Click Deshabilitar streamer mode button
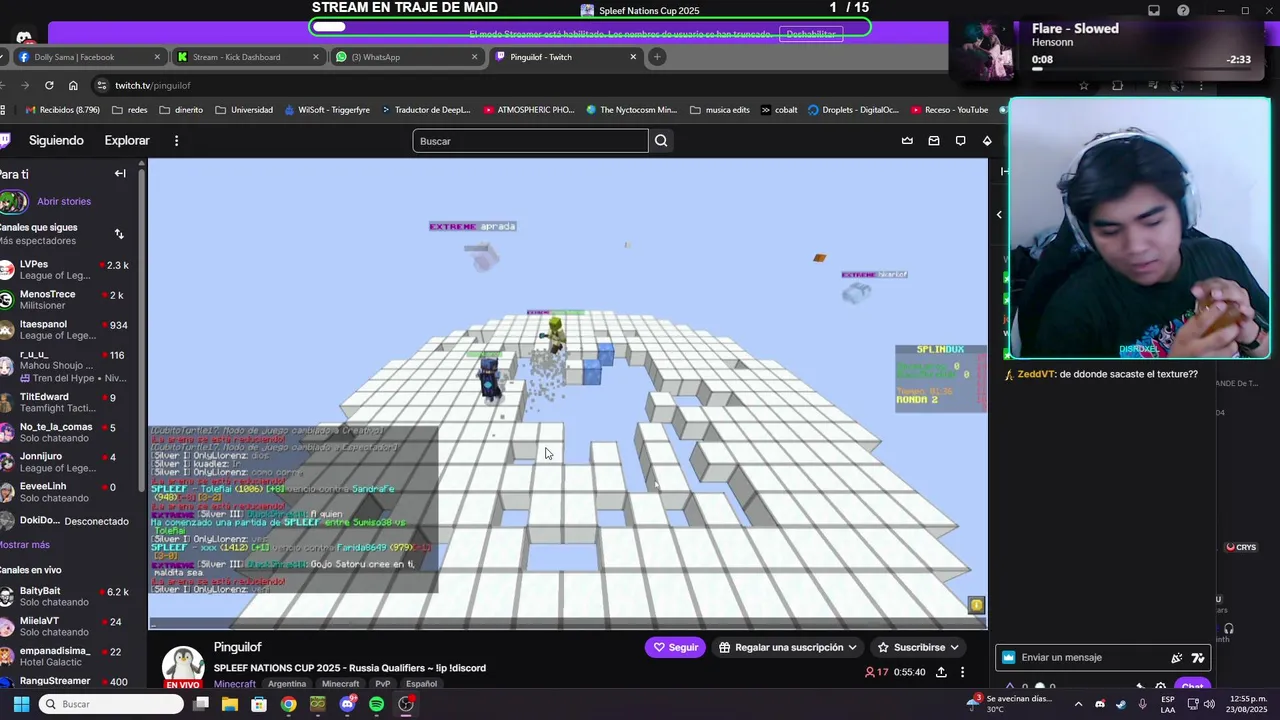1280x720 pixels. [810, 34]
